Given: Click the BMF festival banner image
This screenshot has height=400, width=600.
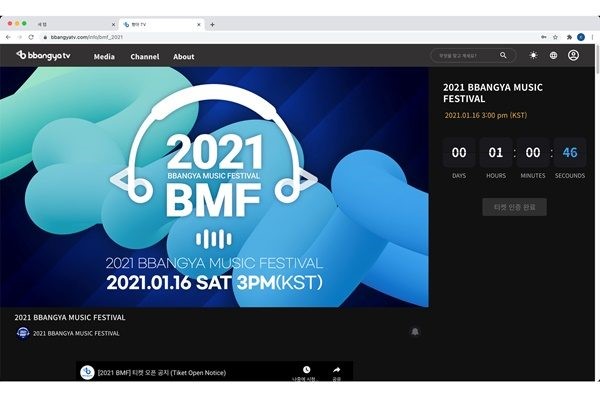Looking at the screenshot, I should coord(214,187).
